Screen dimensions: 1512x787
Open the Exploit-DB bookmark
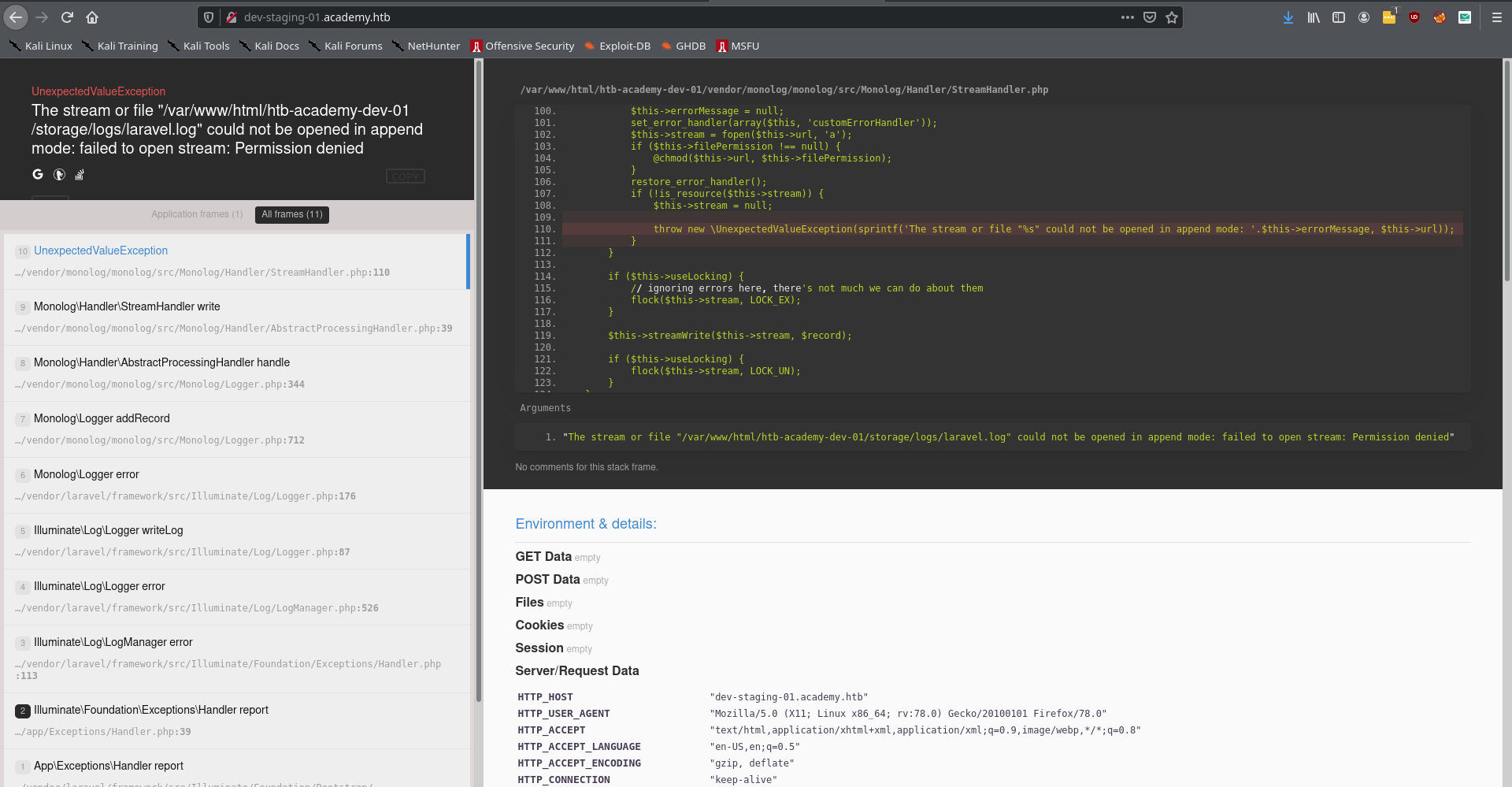pyautogui.click(x=617, y=46)
